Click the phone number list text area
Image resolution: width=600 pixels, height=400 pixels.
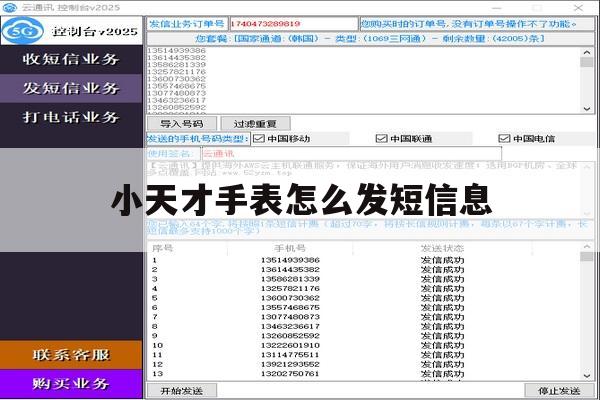(363, 80)
